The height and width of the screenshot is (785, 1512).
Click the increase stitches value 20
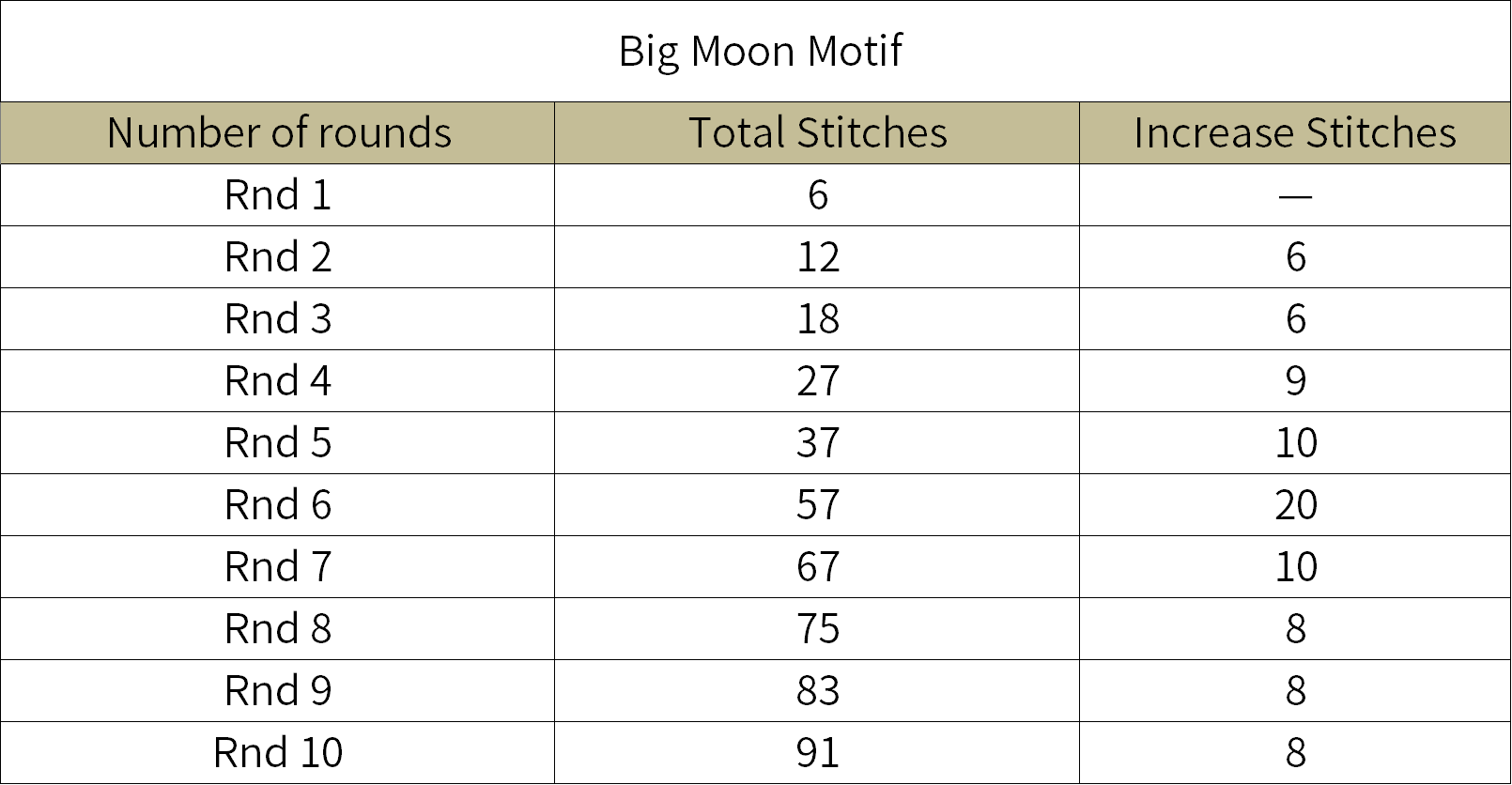click(x=1295, y=504)
